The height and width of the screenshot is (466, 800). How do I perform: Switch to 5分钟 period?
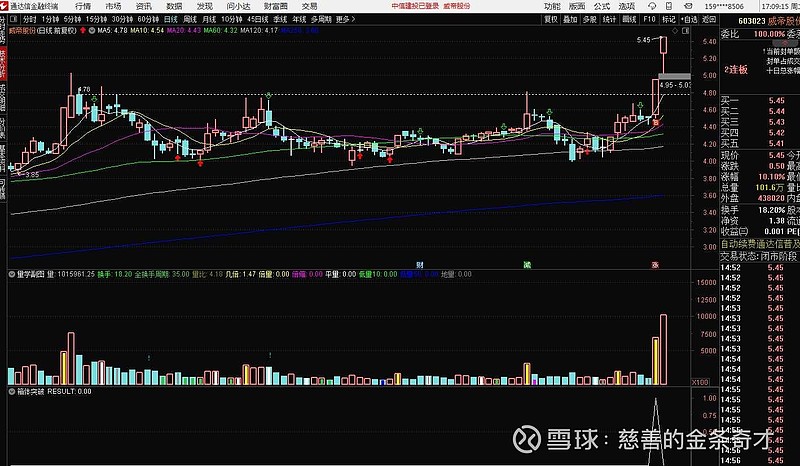(72, 19)
